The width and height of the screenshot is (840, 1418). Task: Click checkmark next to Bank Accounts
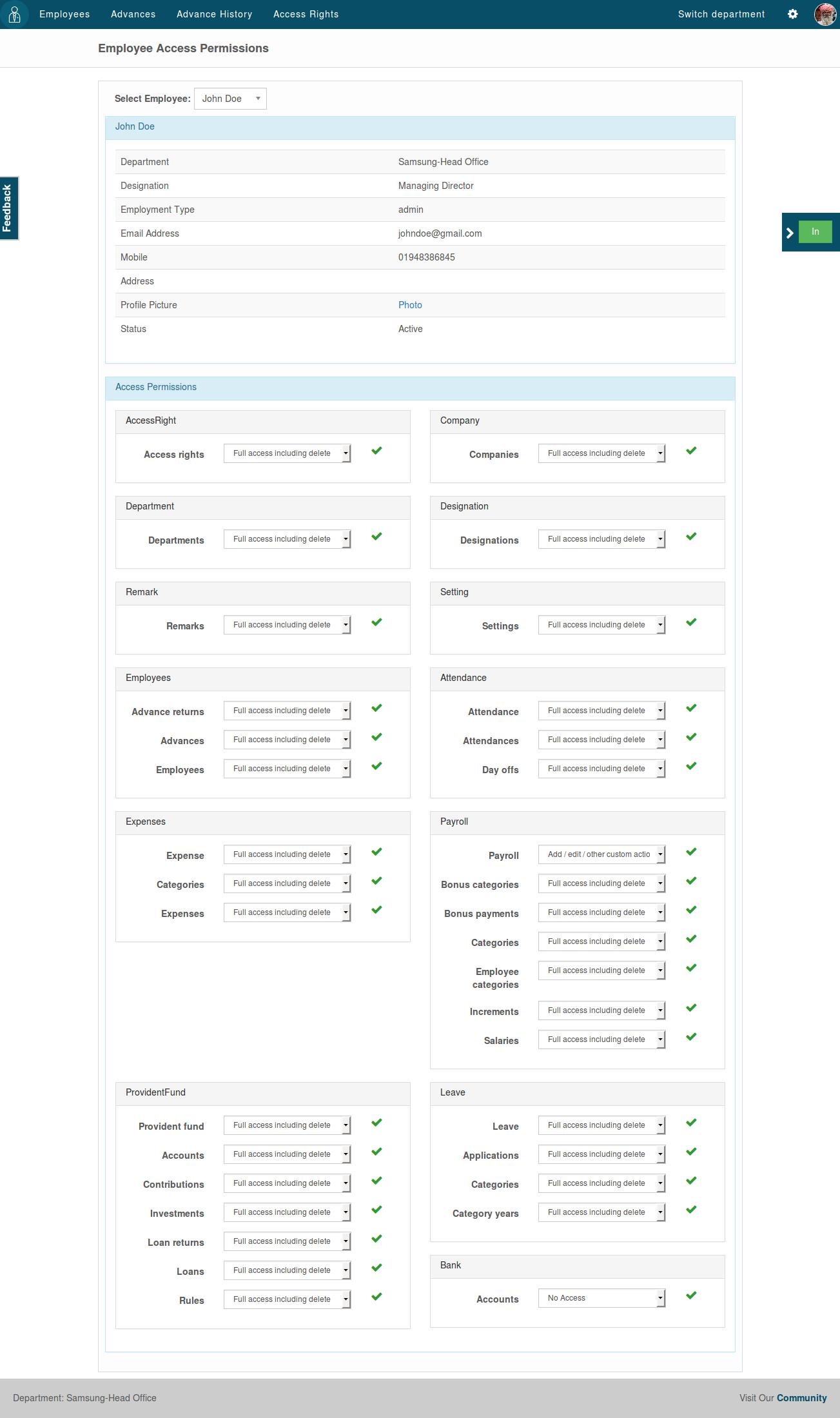(x=691, y=1295)
